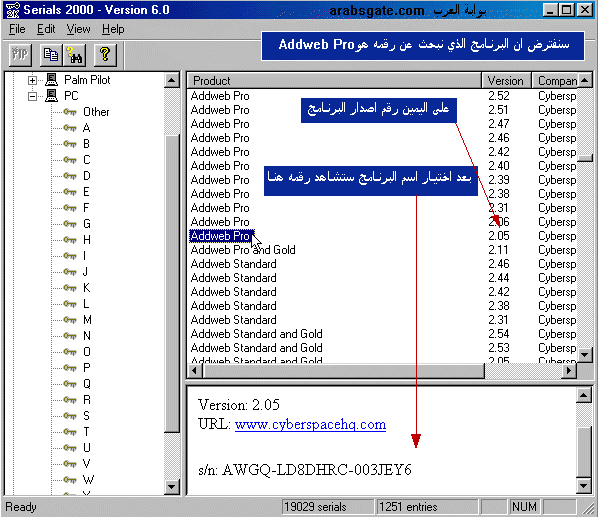Click the key icon beside letter M
Viewport: 598px width, 517px height.
[x=70, y=320]
